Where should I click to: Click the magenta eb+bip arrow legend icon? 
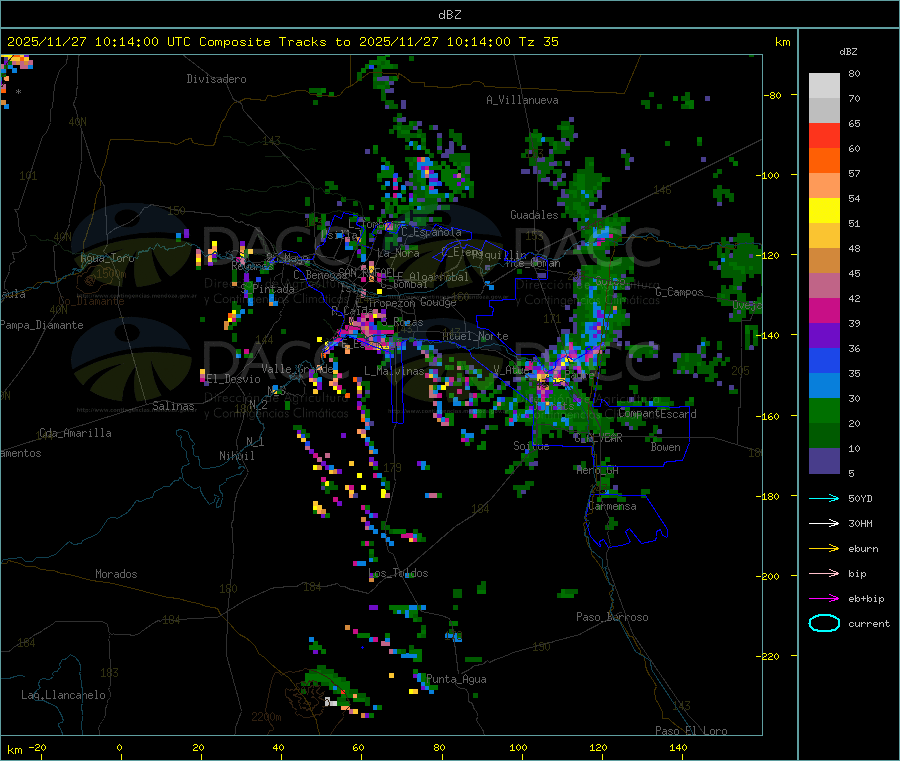click(824, 599)
